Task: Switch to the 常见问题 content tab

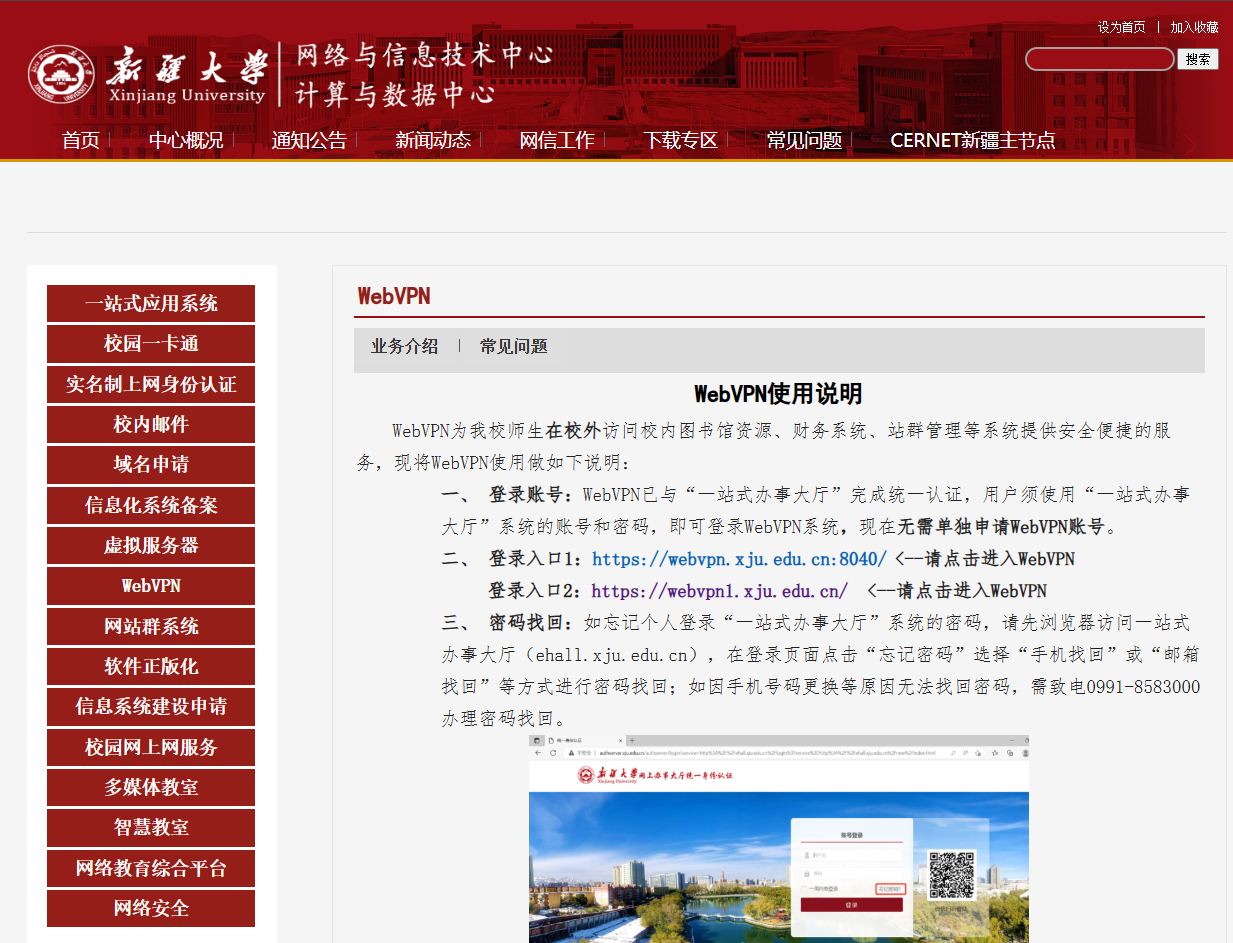Action: pyautogui.click(x=514, y=347)
